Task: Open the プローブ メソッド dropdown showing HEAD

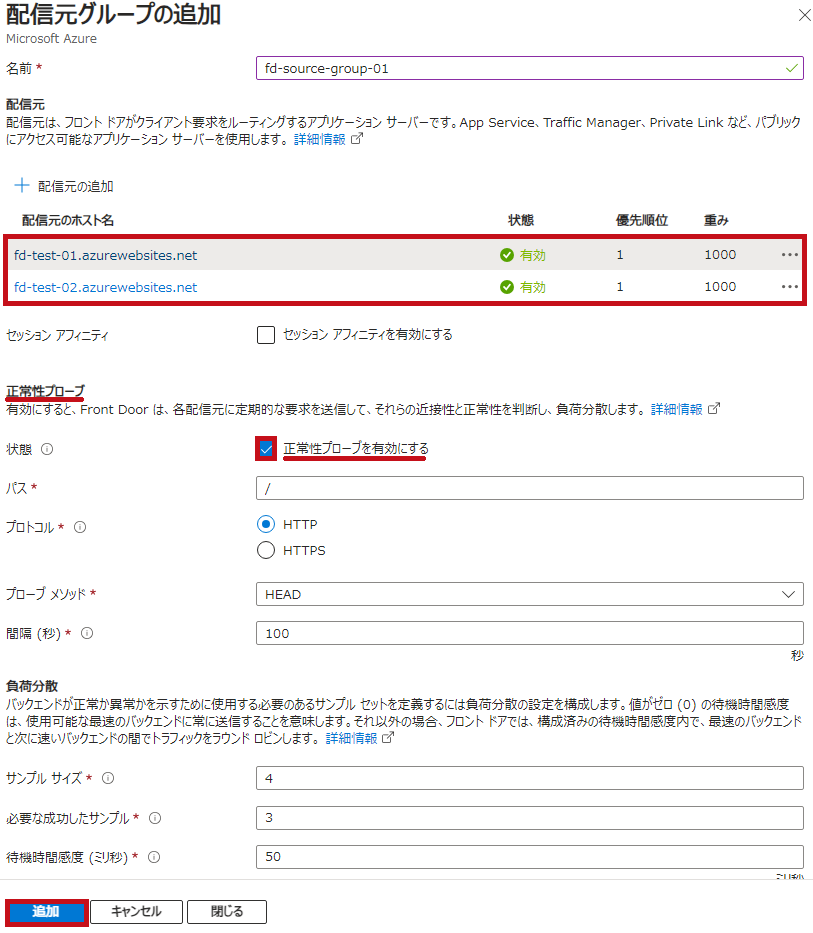Action: [x=530, y=594]
